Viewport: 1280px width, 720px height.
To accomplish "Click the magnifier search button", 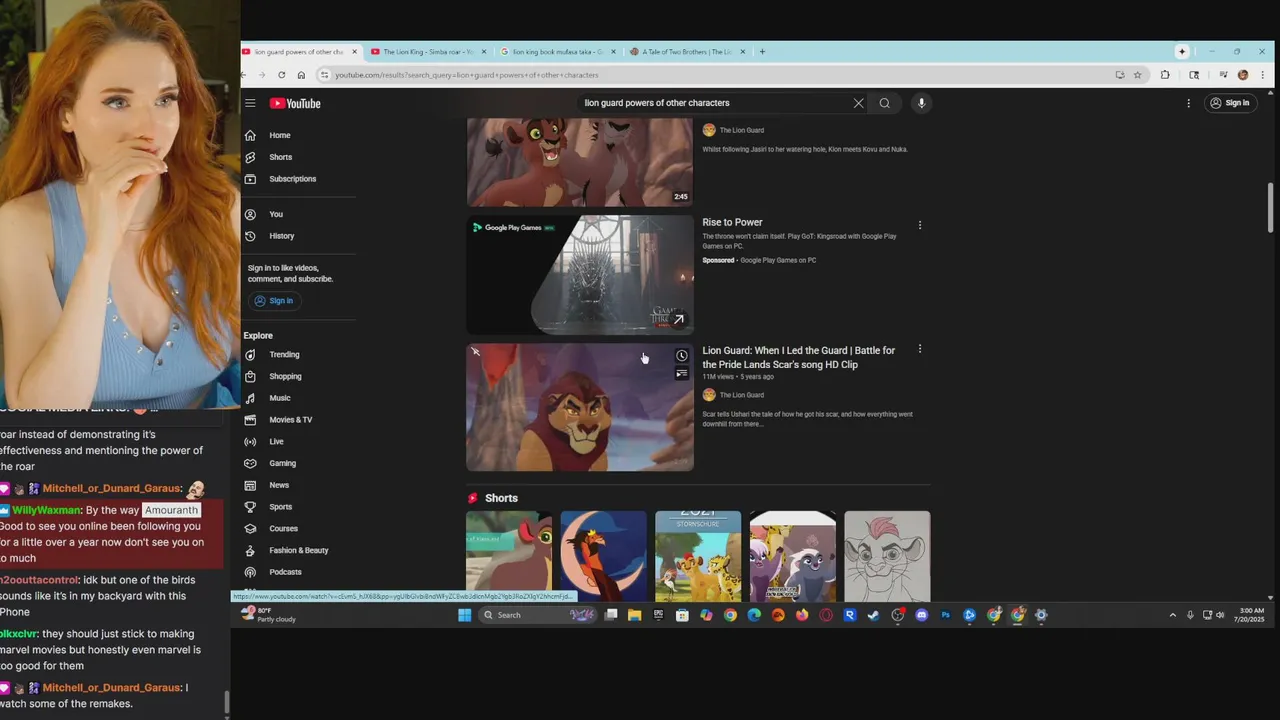I will (x=885, y=103).
